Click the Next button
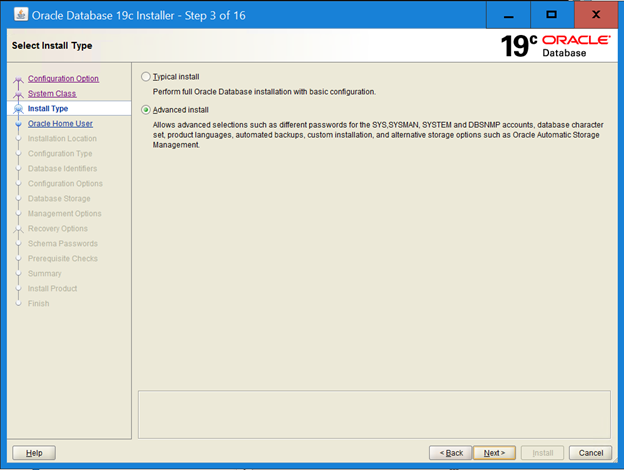Viewport: 624px width, 470px height. [x=494, y=453]
